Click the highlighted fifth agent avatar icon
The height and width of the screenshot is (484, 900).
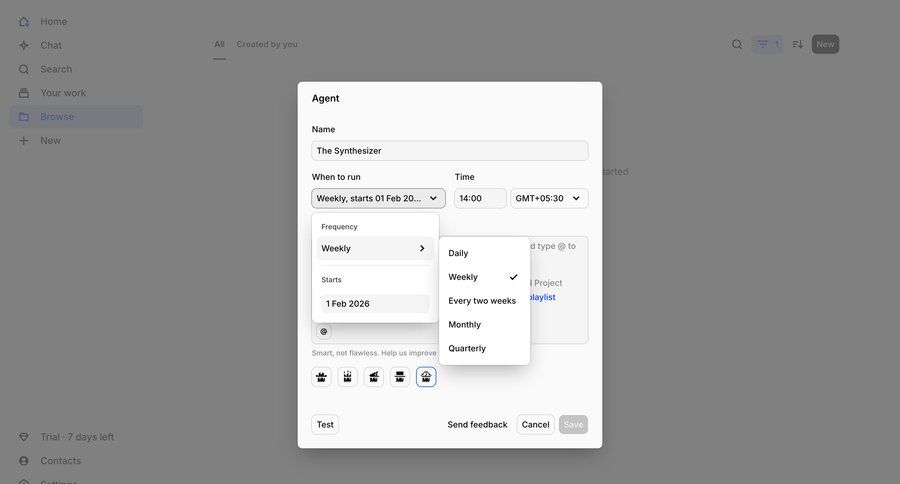[x=426, y=377]
